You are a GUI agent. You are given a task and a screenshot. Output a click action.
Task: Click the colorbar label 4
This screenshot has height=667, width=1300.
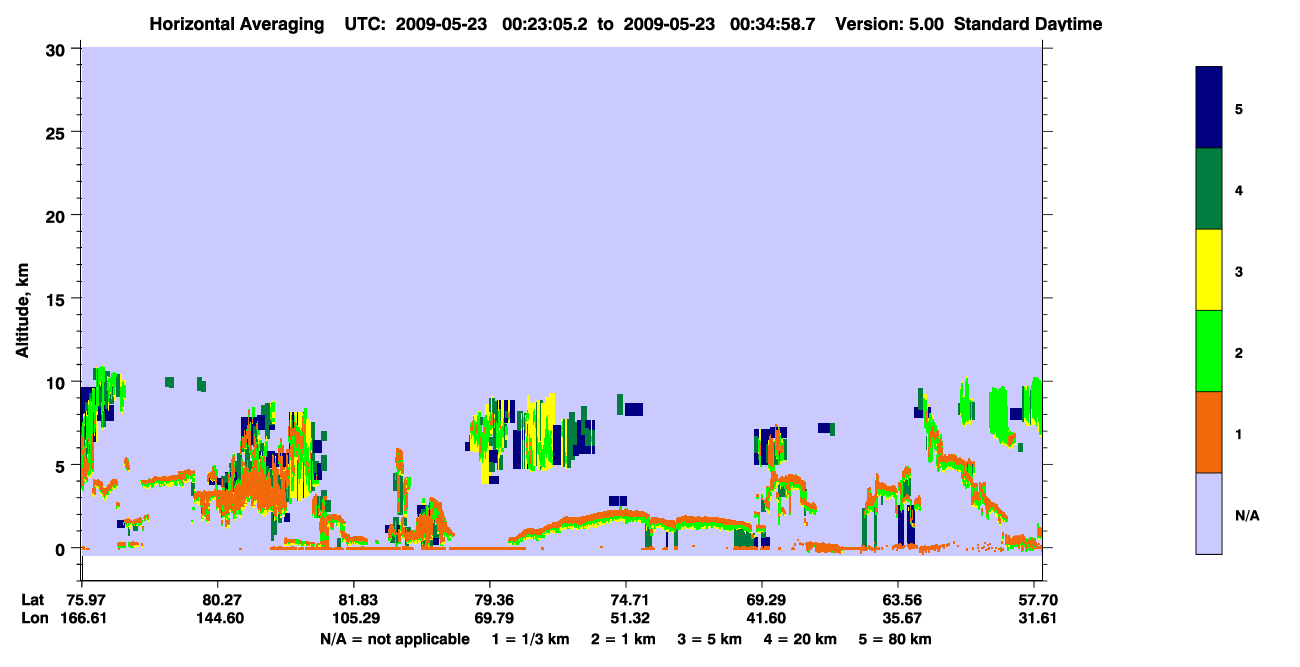[1239, 189]
